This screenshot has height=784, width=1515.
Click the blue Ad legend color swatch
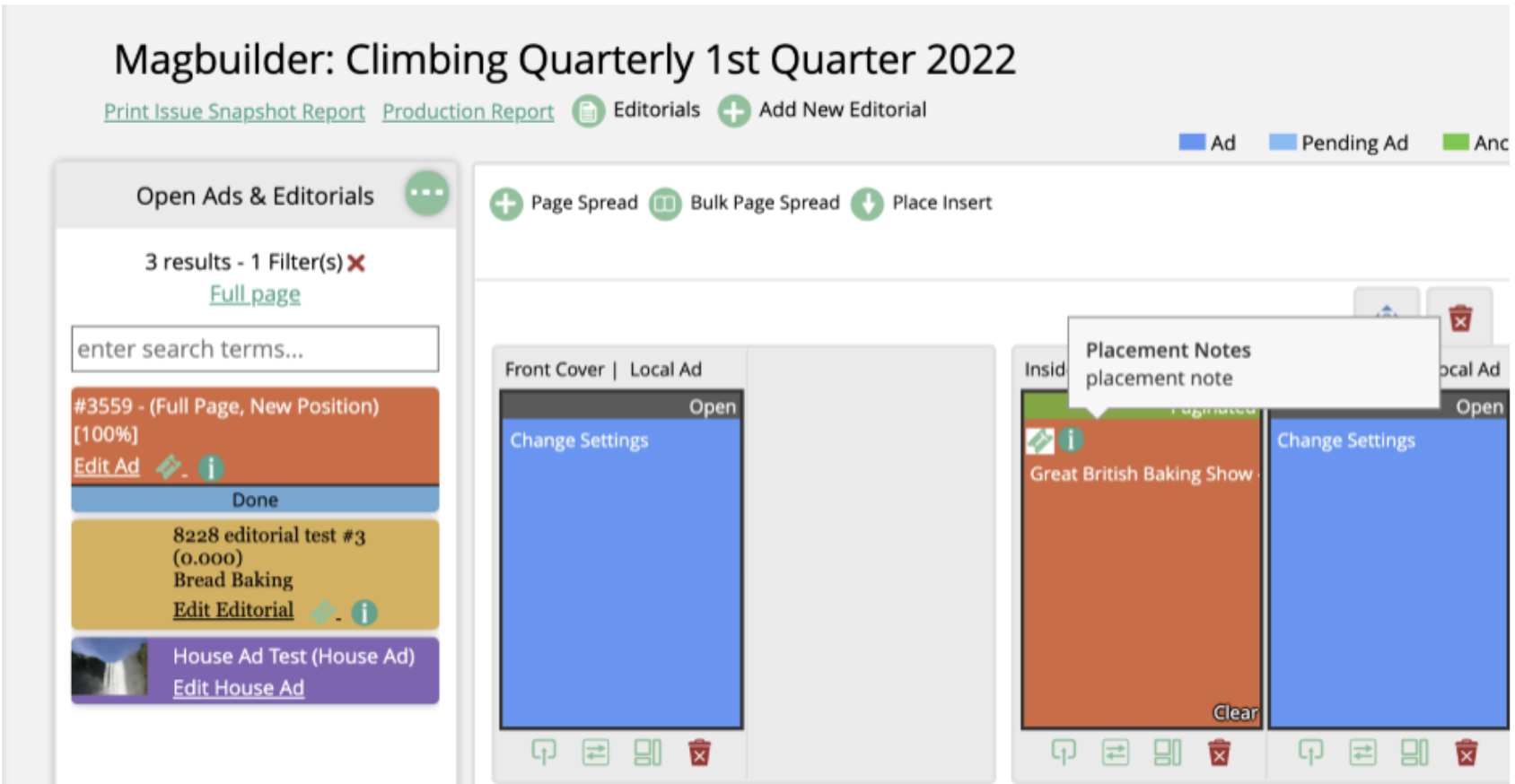click(1191, 143)
